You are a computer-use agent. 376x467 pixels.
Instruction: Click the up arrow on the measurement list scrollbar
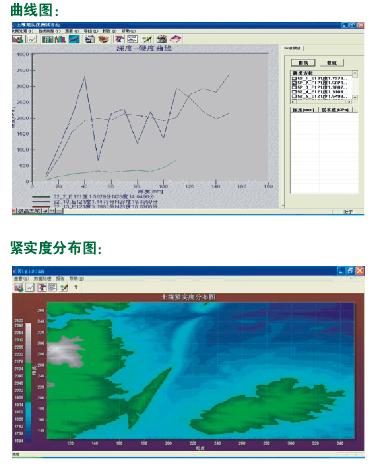355,74
